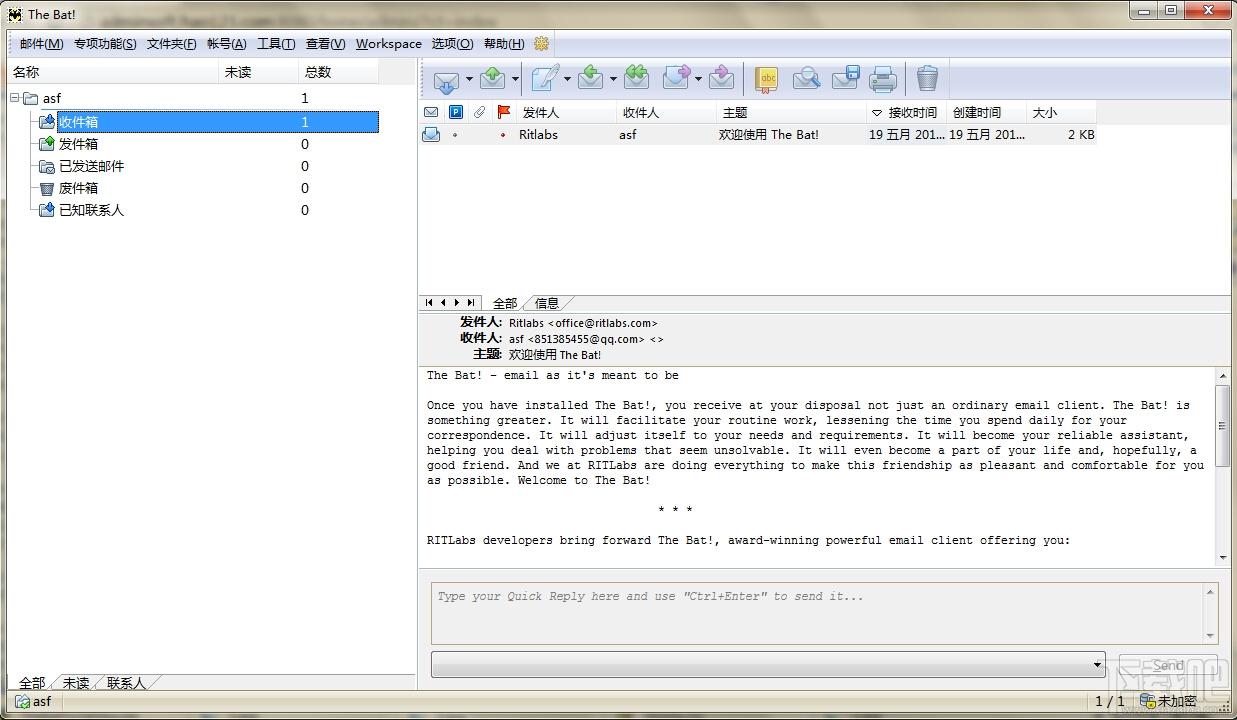The height and width of the screenshot is (720, 1237).
Task: Click the previous-message navigation arrow
Action: pos(443,303)
